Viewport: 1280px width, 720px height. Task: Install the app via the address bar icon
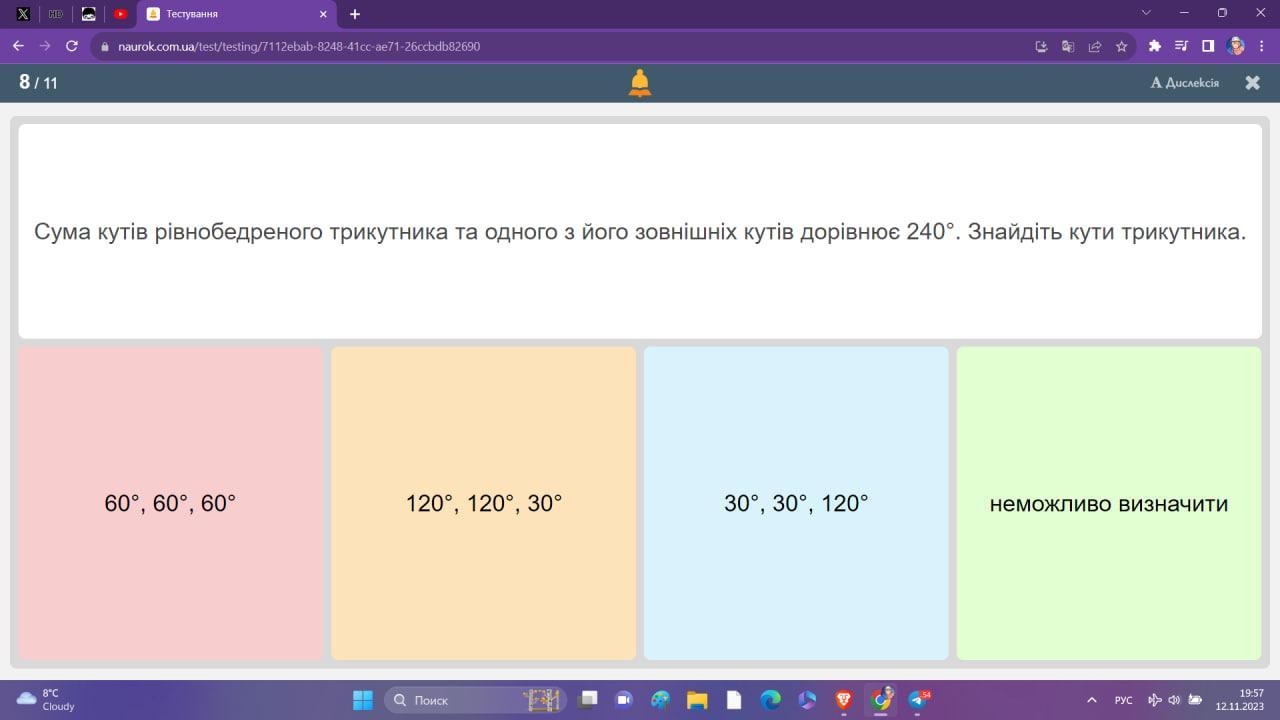click(x=1041, y=46)
